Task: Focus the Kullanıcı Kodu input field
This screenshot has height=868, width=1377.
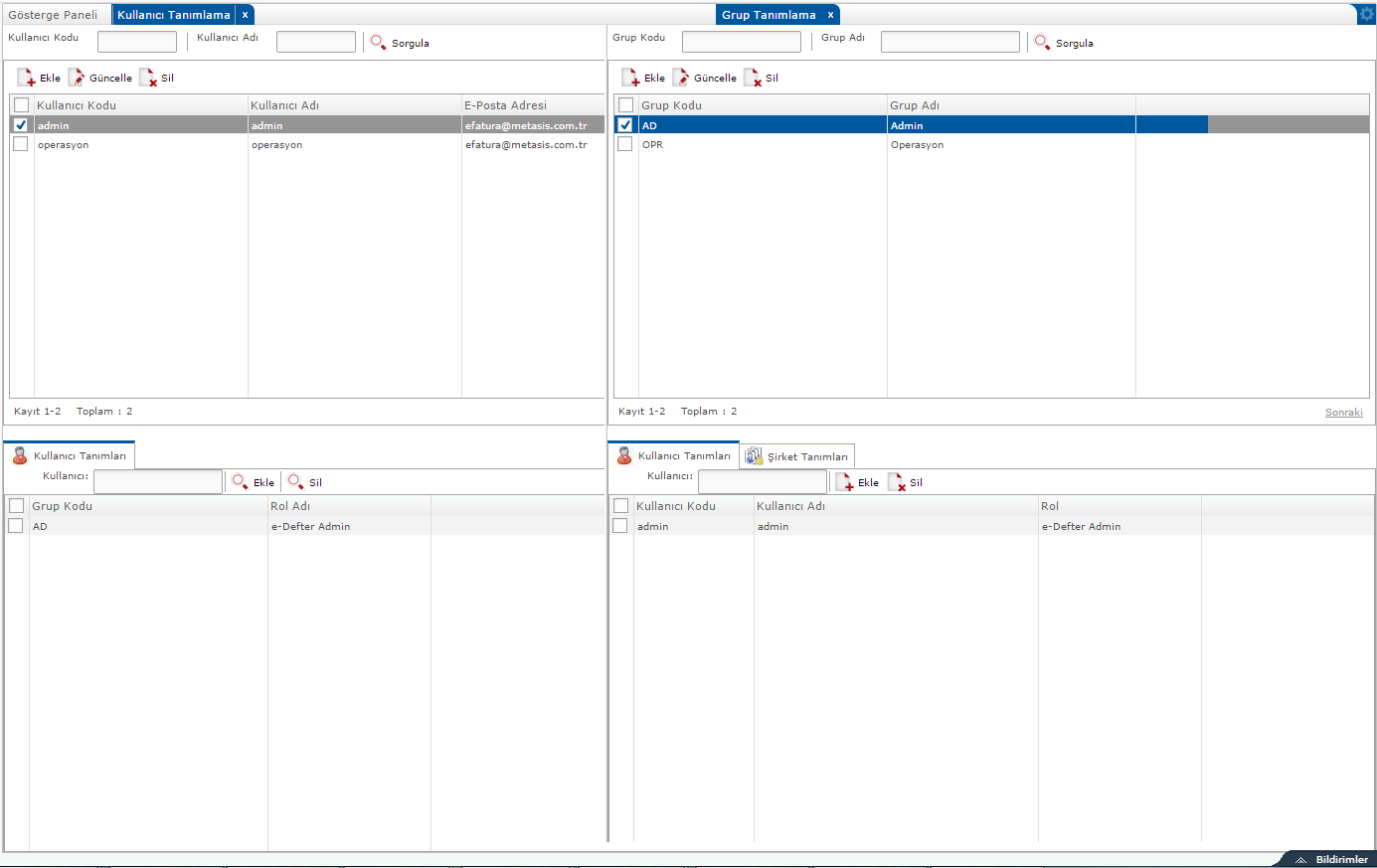Action: 137,42
